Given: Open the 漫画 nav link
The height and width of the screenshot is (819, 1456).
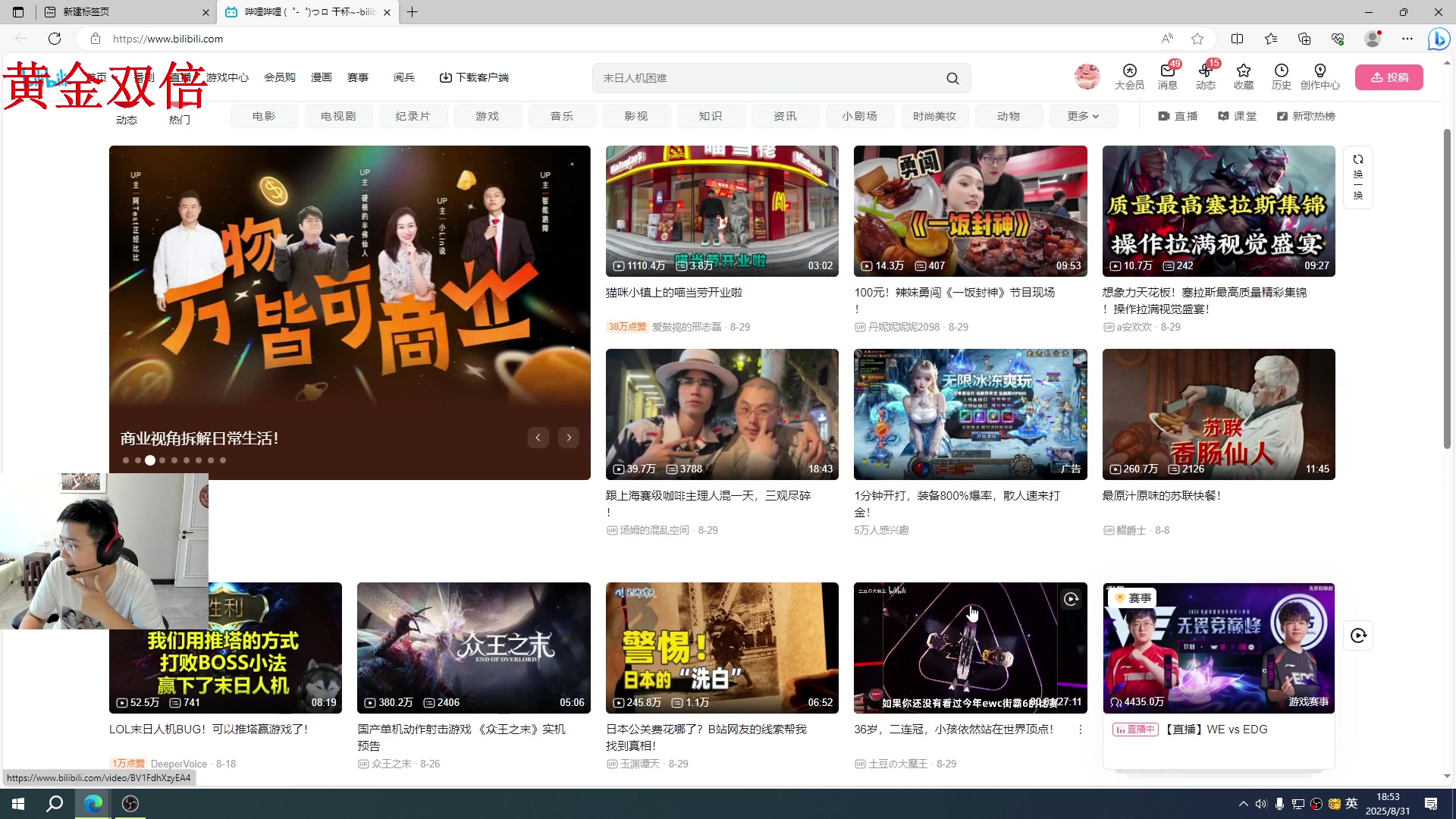Looking at the screenshot, I should (x=322, y=77).
